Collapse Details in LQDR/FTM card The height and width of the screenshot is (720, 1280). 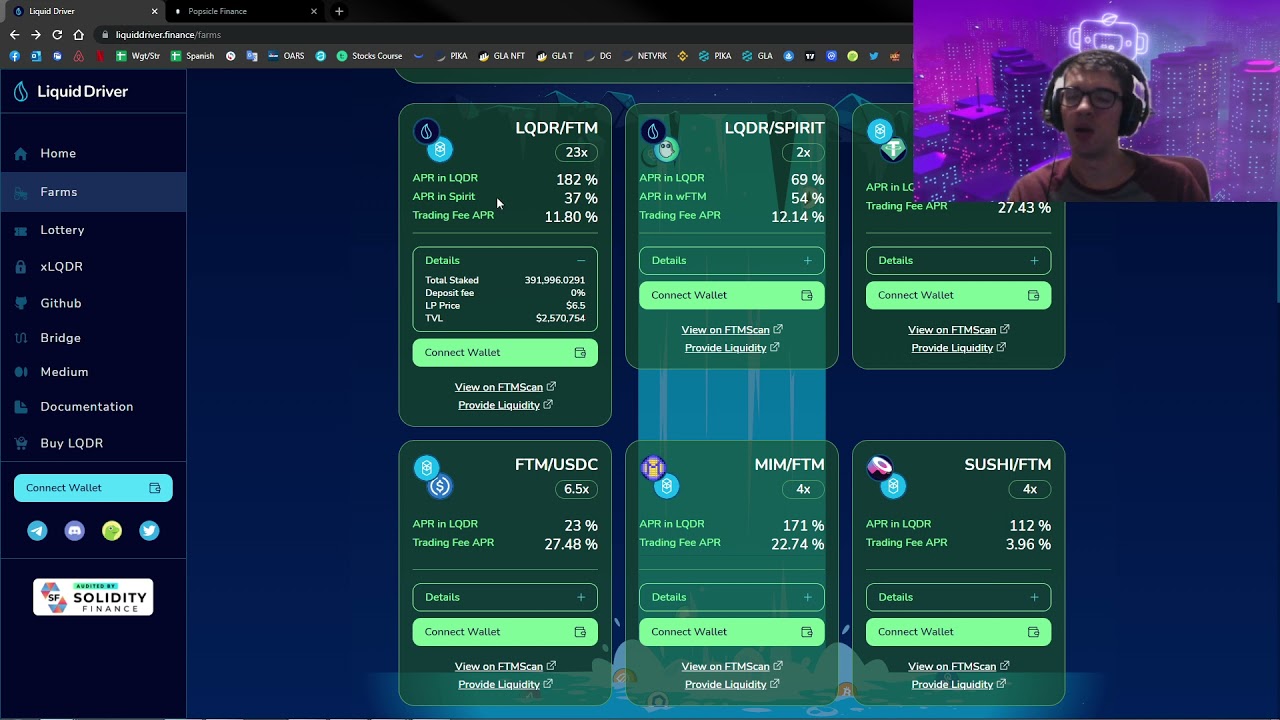coord(505,260)
